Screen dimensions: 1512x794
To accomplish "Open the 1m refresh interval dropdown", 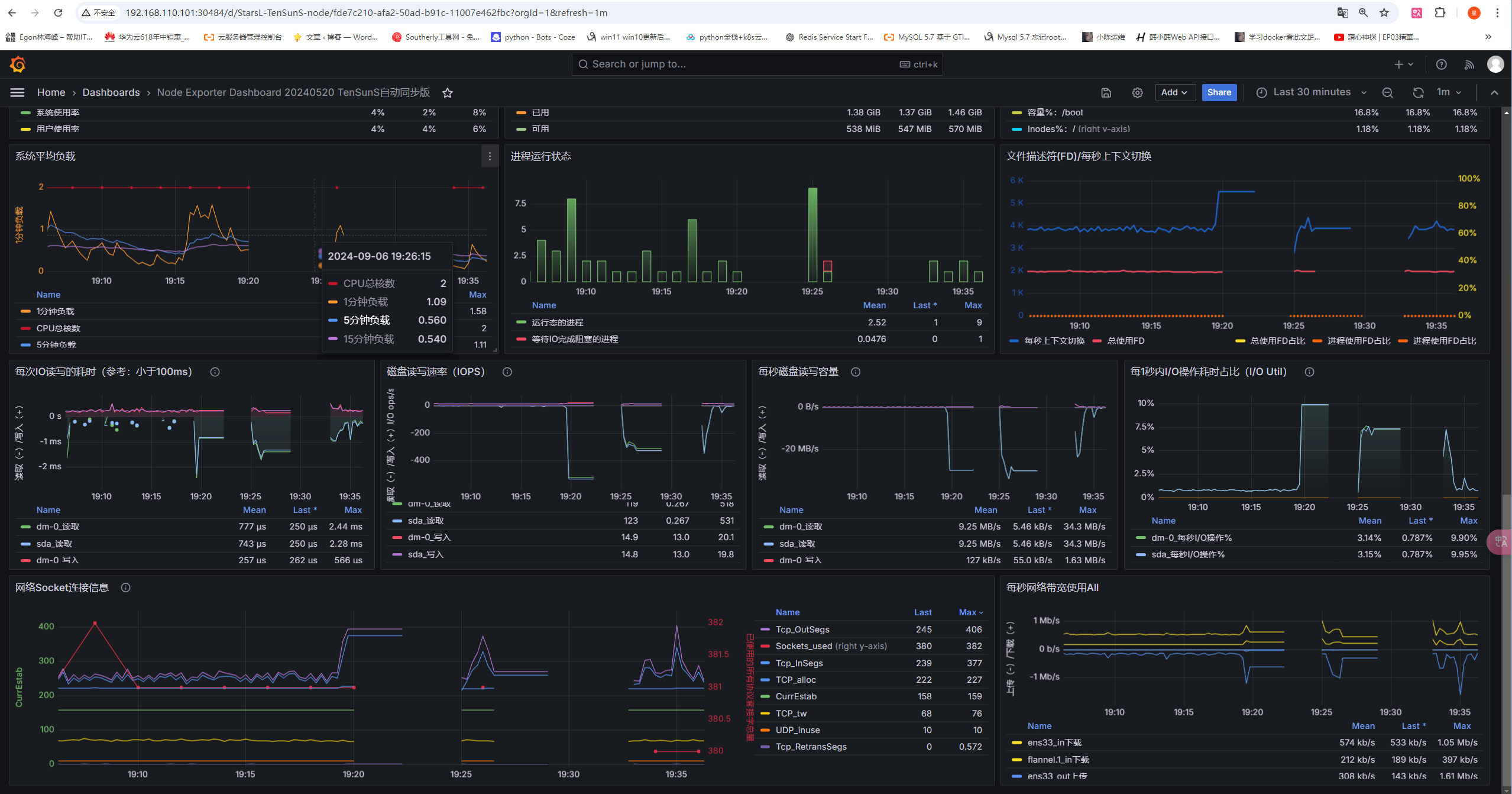I will (x=1449, y=92).
